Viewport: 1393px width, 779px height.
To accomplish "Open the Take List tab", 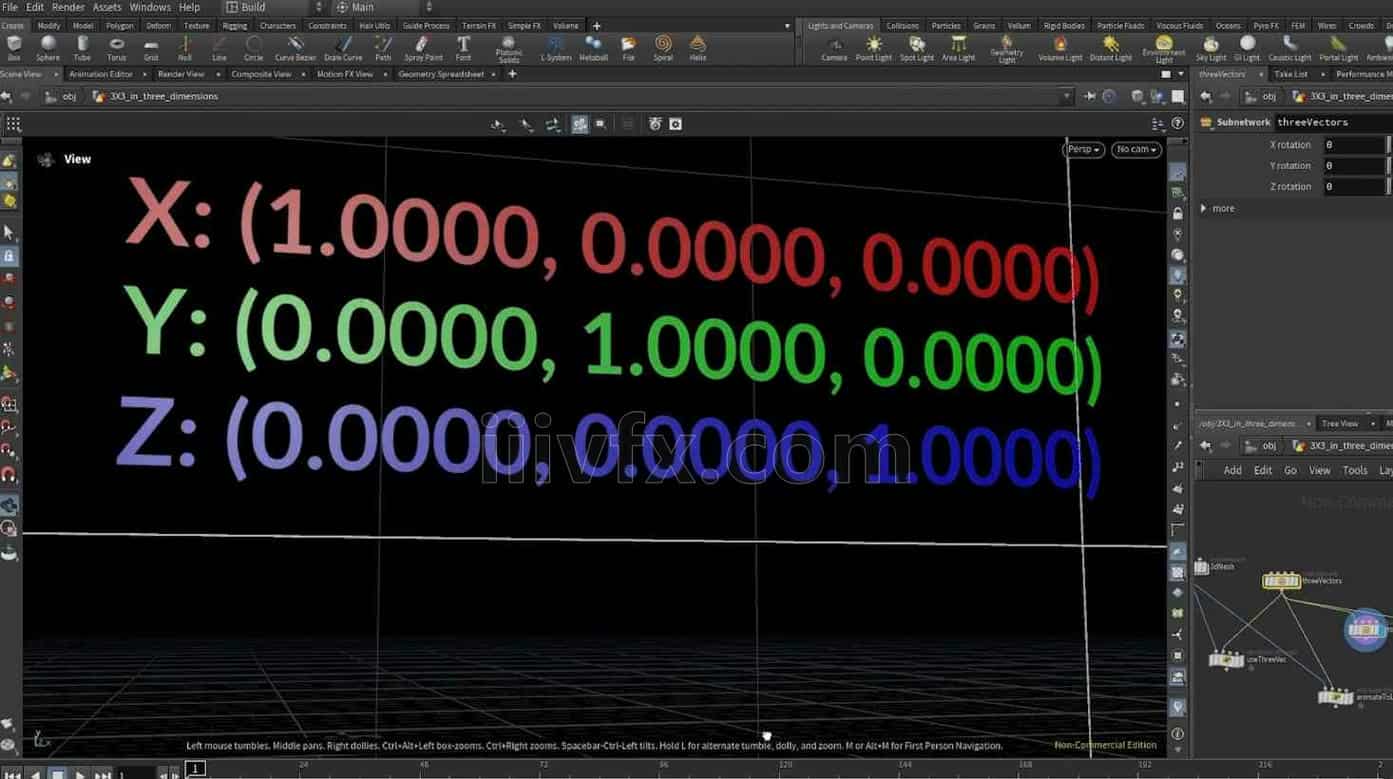I will [x=1291, y=74].
